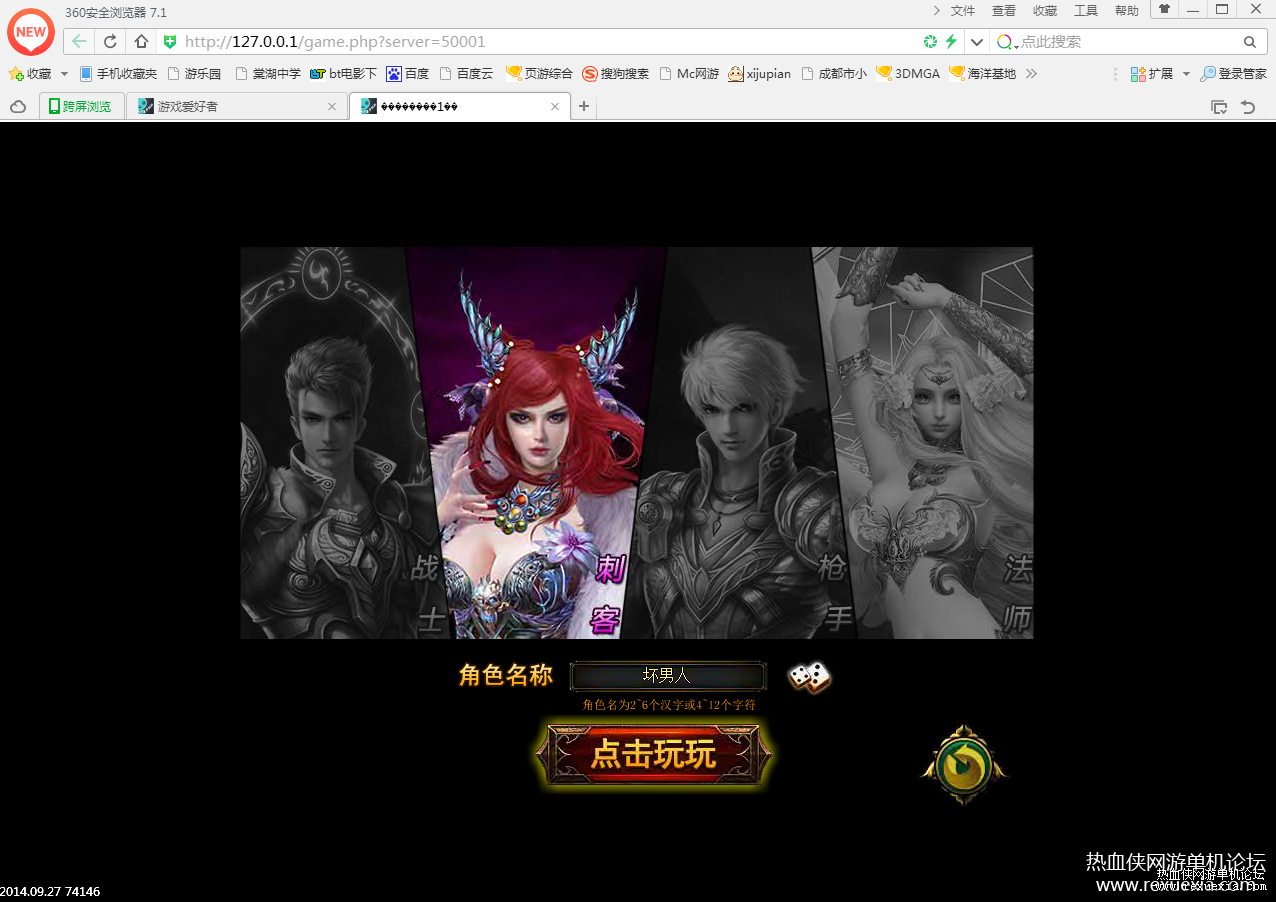
Task: Click the restore closed tab undo icon
Action: click(1247, 107)
